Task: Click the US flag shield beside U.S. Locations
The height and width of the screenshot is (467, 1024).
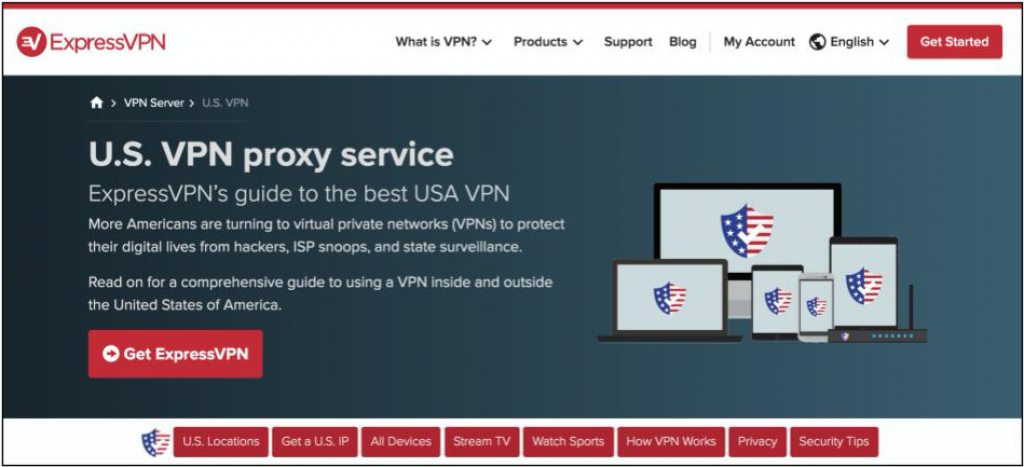Action: (x=155, y=442)
